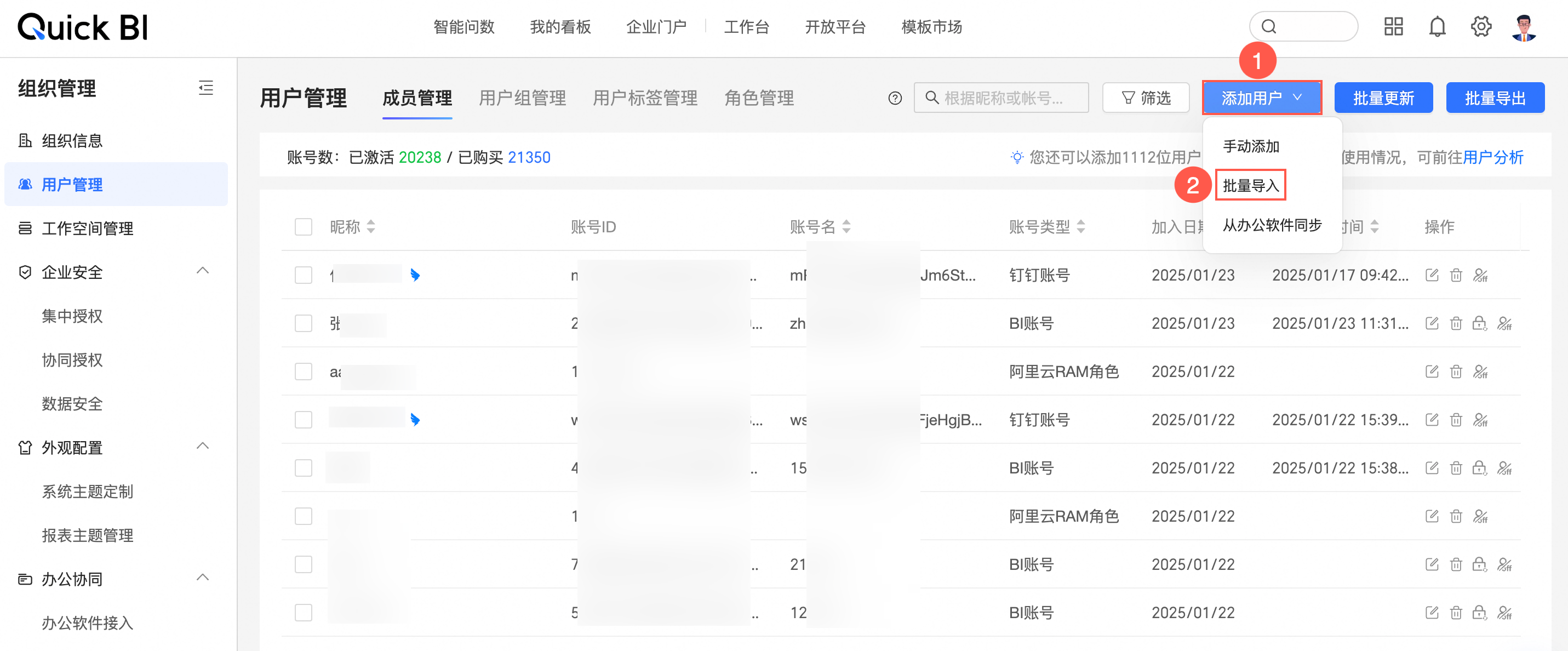Open the 添加用户 dropdown button
The width and height of the screenshot is (1568, 651).
coord(1261,98)
